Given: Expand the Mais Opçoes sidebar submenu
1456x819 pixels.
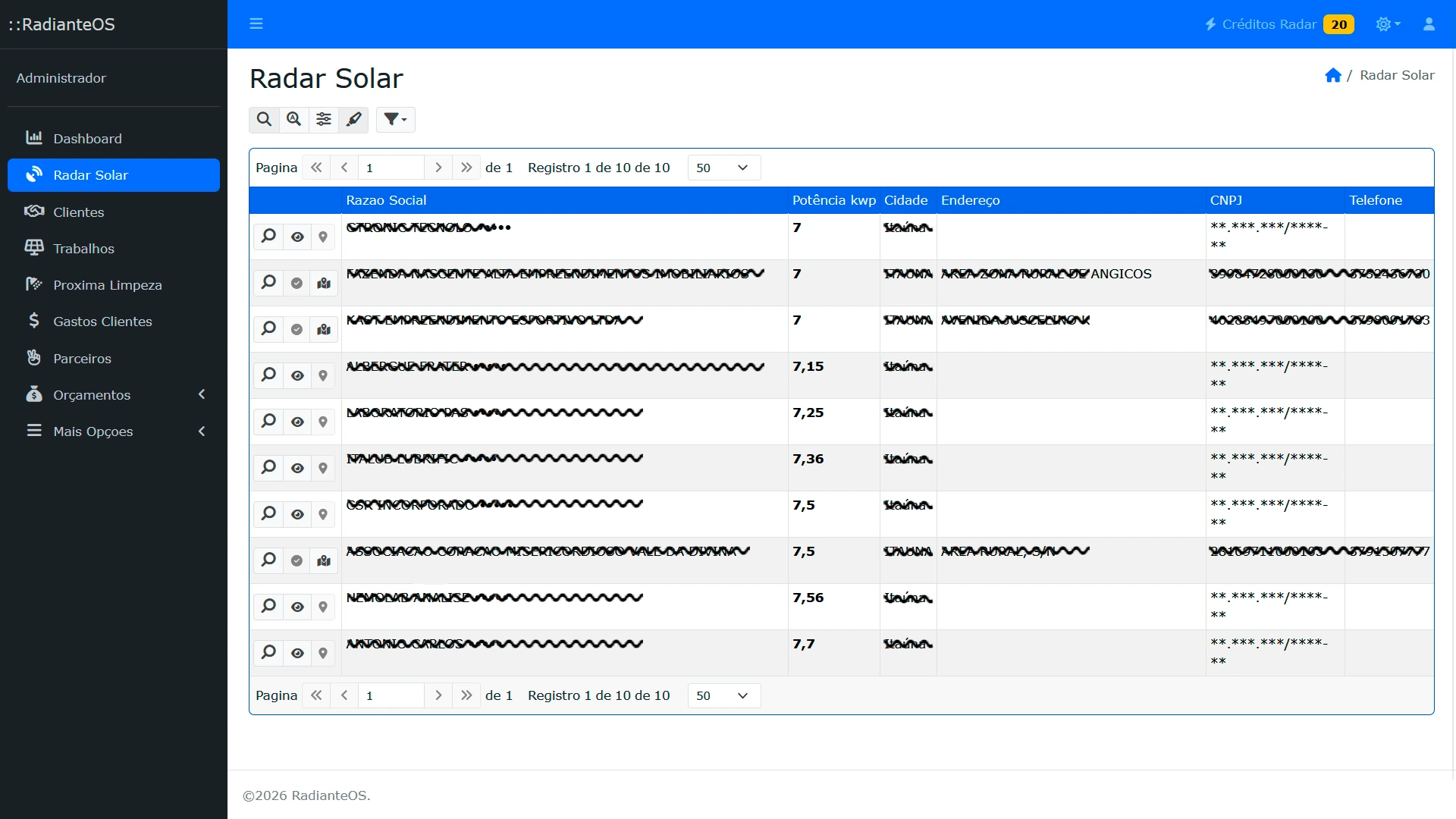Looking at the screenshot, I should coord(114,431).
